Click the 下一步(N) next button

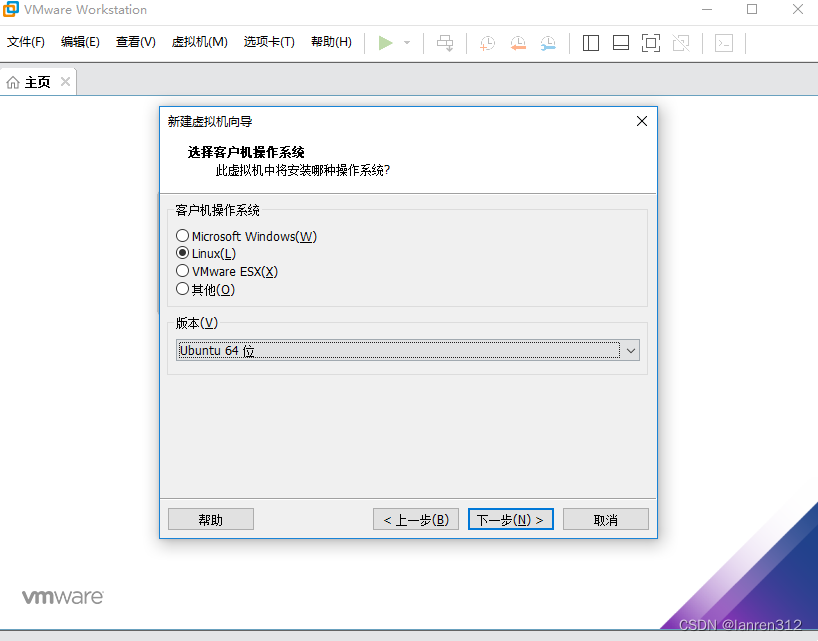pyautogui.click(x=511, y=519)
